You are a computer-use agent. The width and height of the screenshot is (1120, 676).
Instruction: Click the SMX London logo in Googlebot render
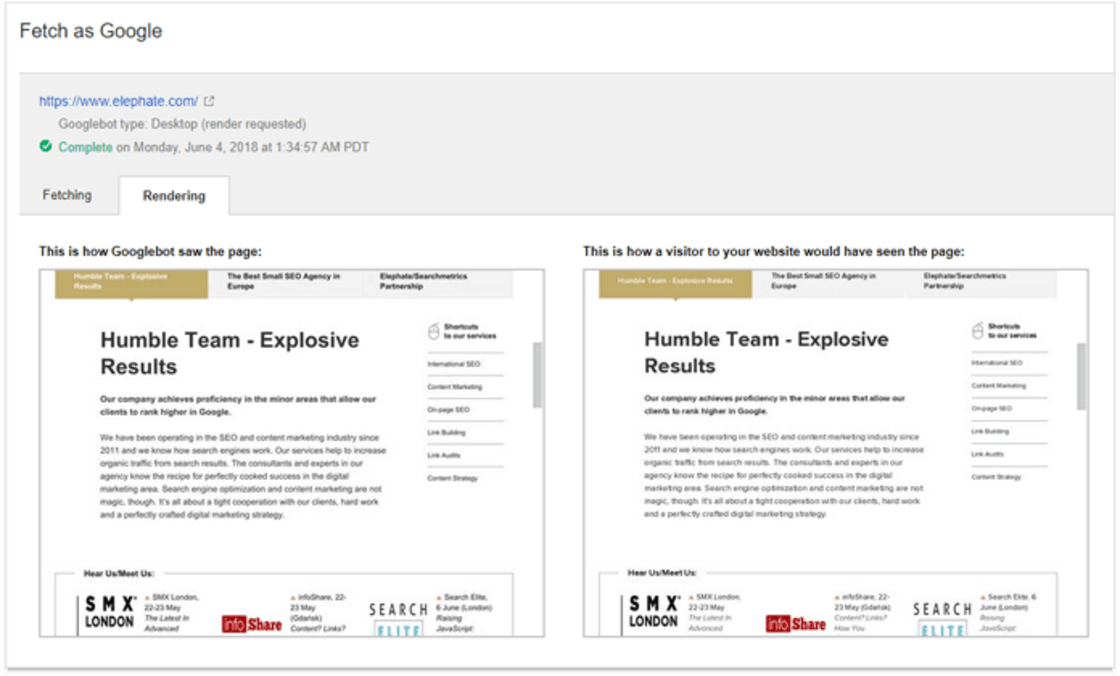point(109,612)
